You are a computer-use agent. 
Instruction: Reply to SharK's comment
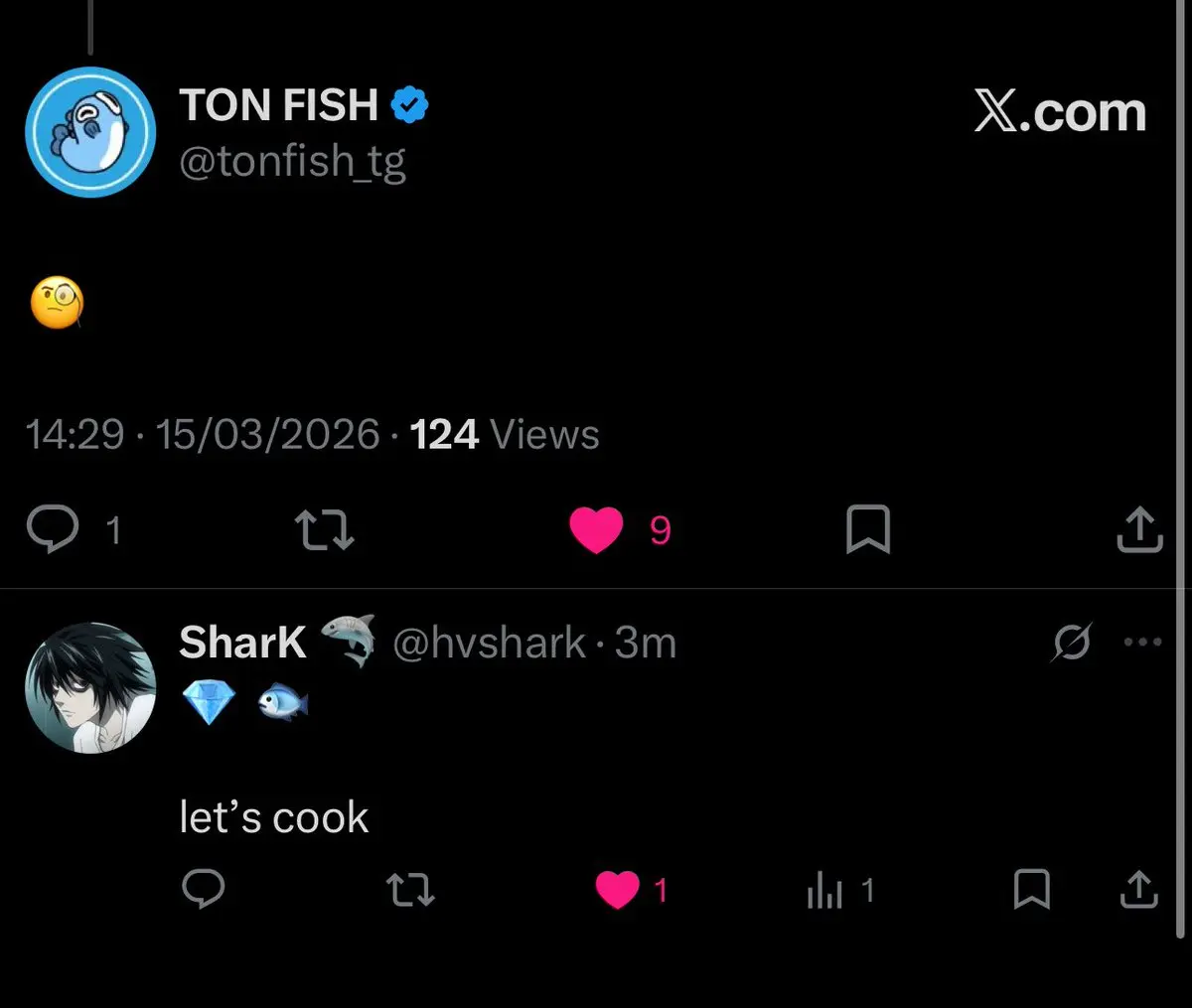204,889
